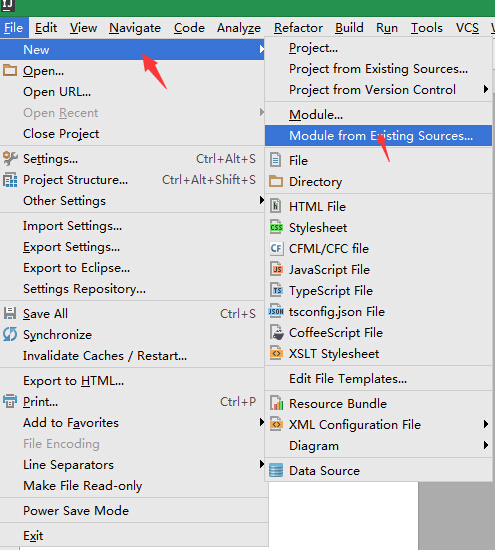Click the Settings wrench icon
This screenshot has width=495, height=550.
(x=10, y=159)
